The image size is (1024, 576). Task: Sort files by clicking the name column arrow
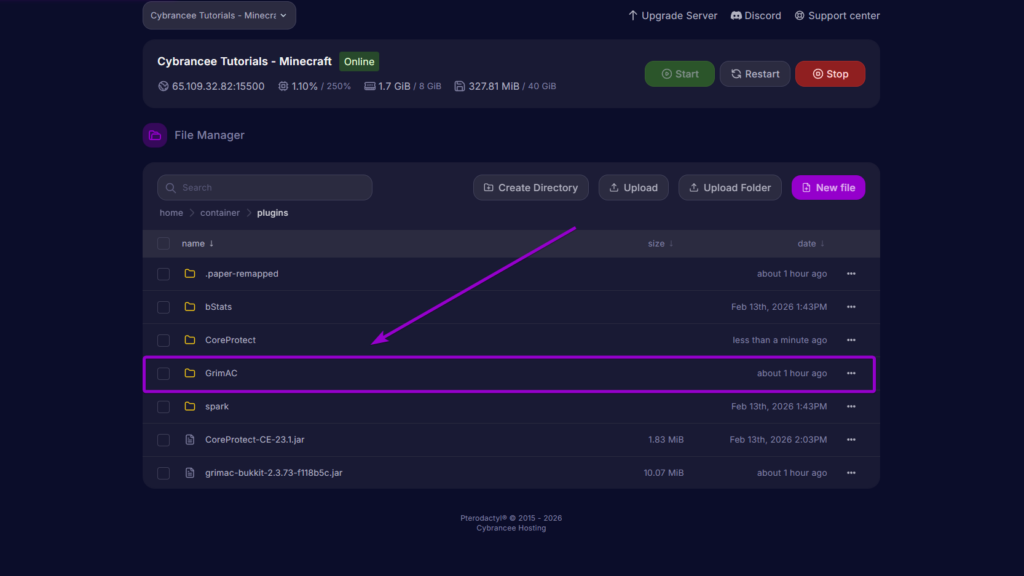coord(209,243)
